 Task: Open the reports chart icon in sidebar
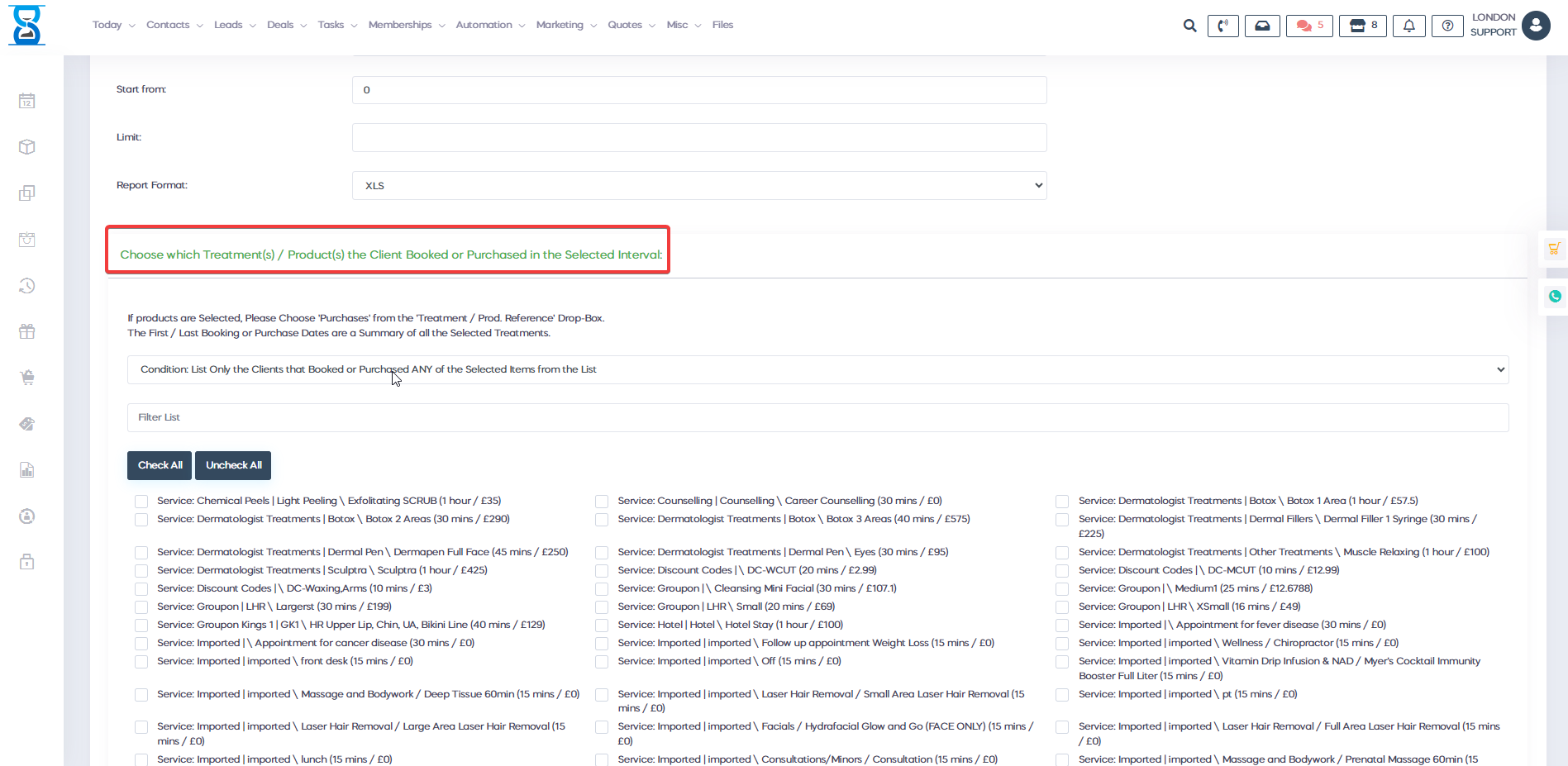click(x=27, y=470)
